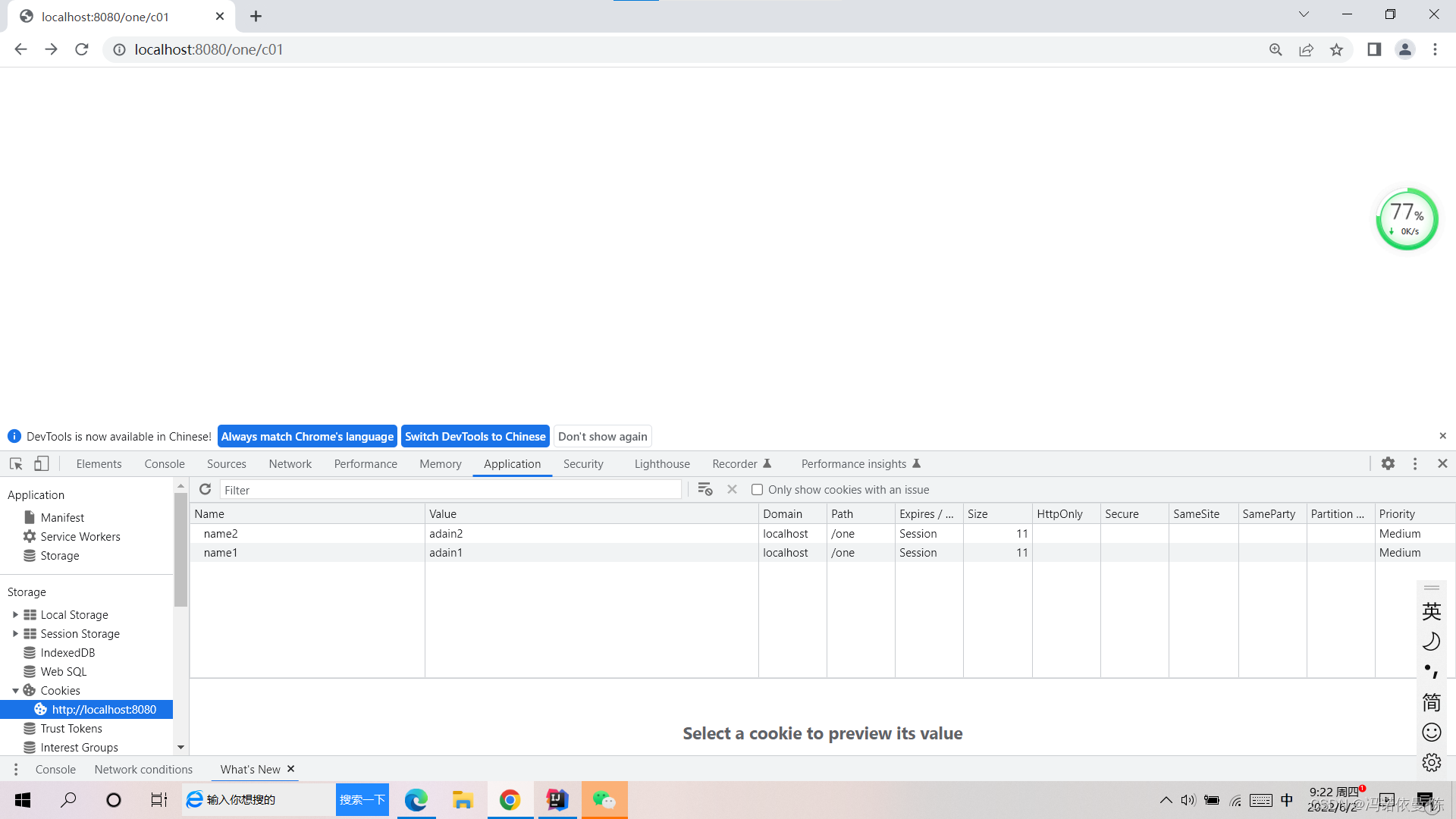The height and width of the screenshot is (819, 1456).
Task: Expand the Session Storage tree item
Action: [15, 634]
